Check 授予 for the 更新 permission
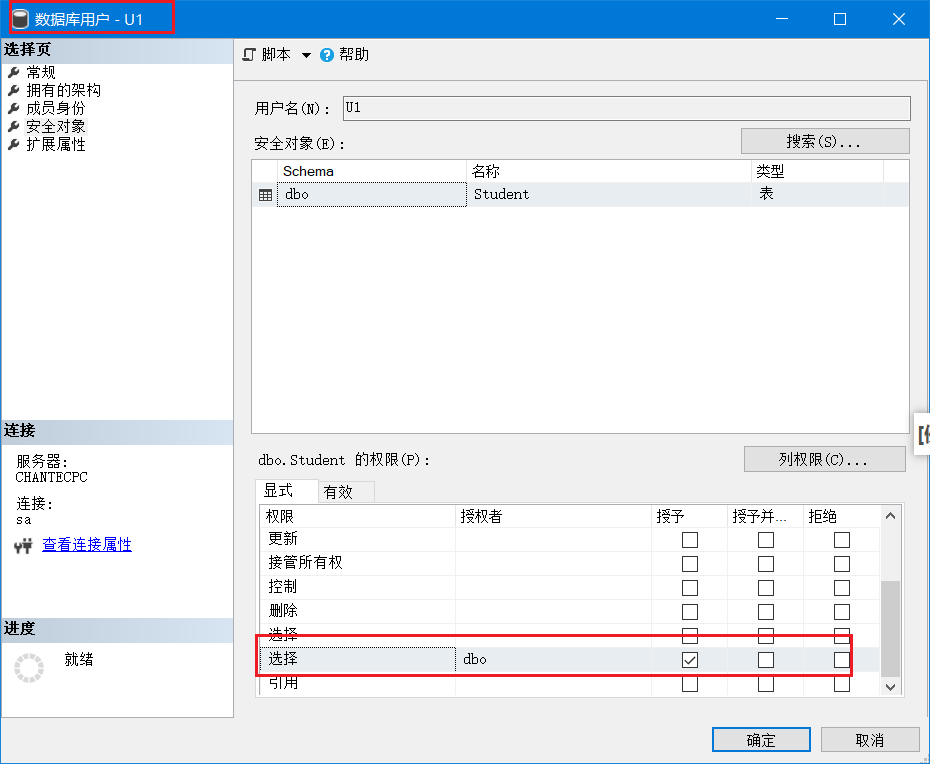 [690, 539]
